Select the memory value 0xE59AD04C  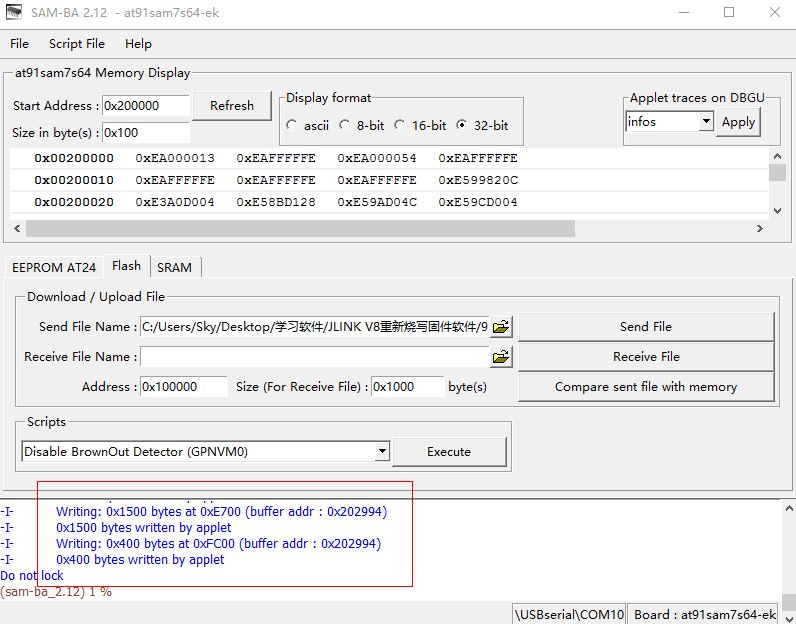377,202
